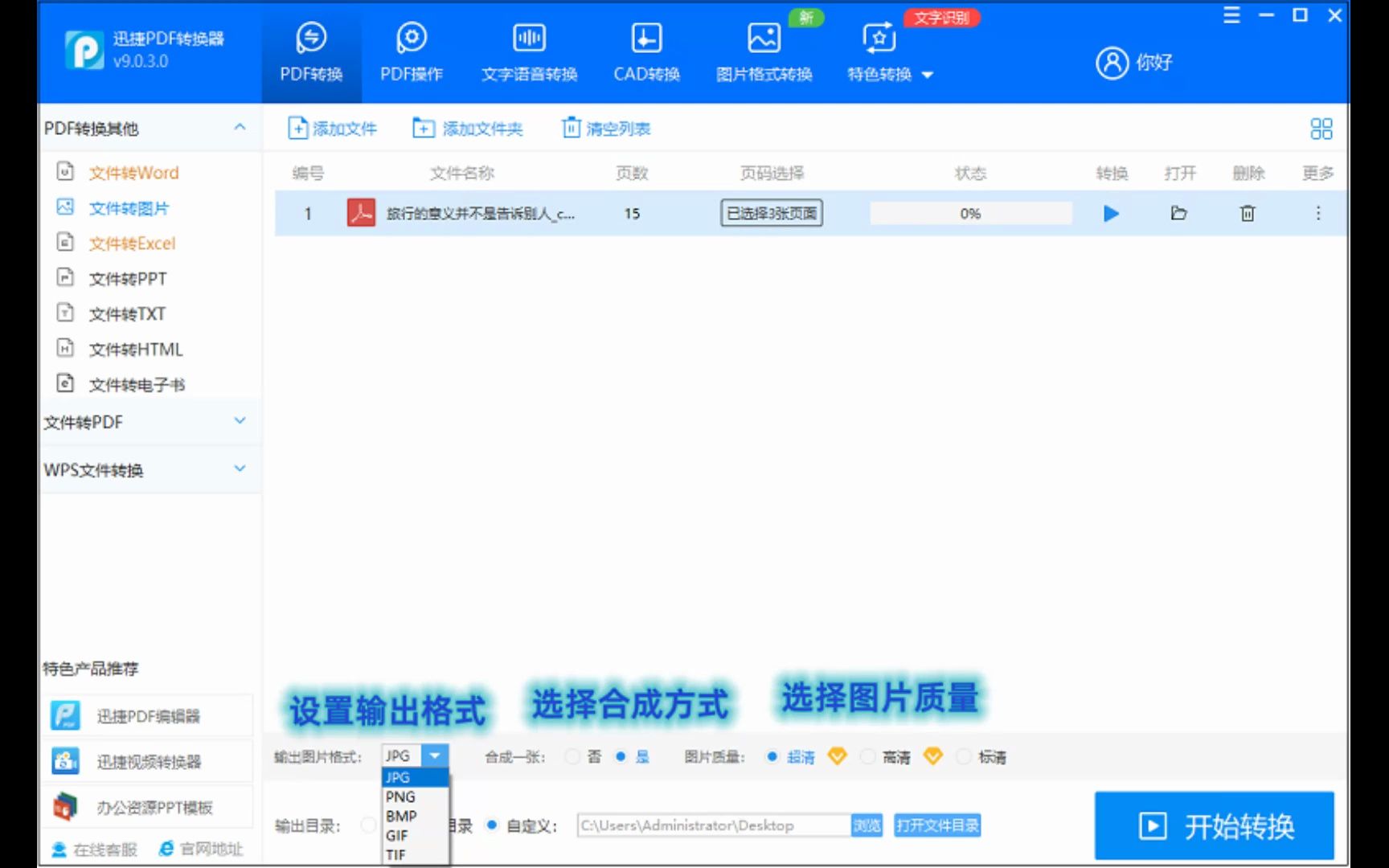Image resolution: width=1389 pixels, height=868 pixels.
Task: Click the VIP diamond icon beside 超清
Action: [x=837, y=756]
